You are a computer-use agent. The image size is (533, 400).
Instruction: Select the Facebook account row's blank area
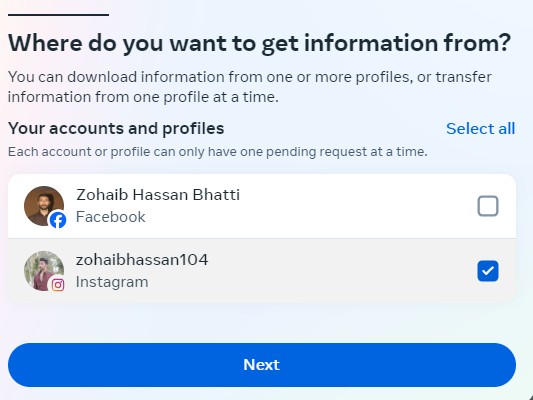coord(357,206)
